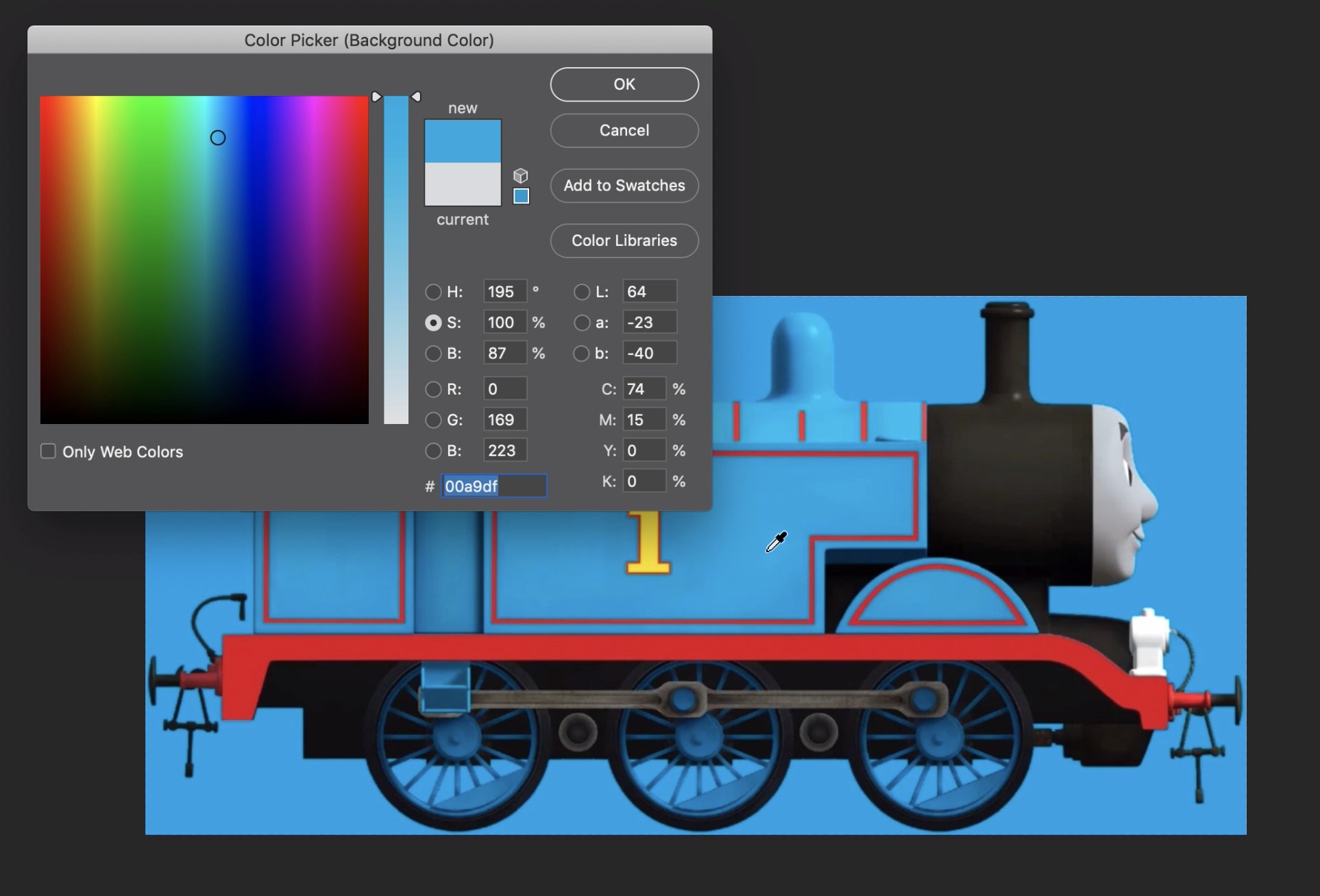Click the magenta M field showing 15
The width and height of the screenshot is (1320, 896).
coord(644,420)
